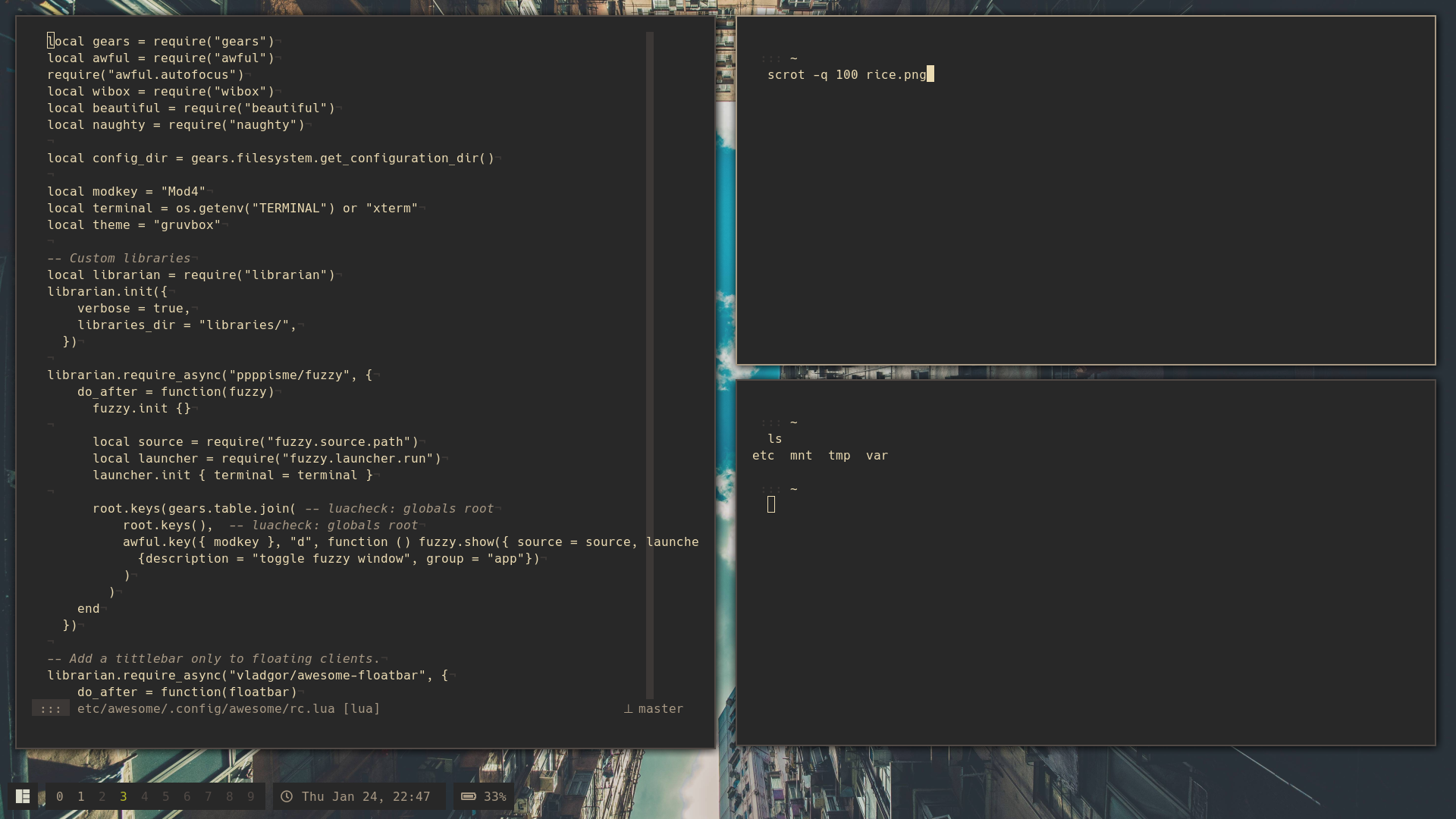This screenshot has height=819, width=1456.
Task: Click the require_async("ppppisme/fuzzy" line
Action: point(210,375)
